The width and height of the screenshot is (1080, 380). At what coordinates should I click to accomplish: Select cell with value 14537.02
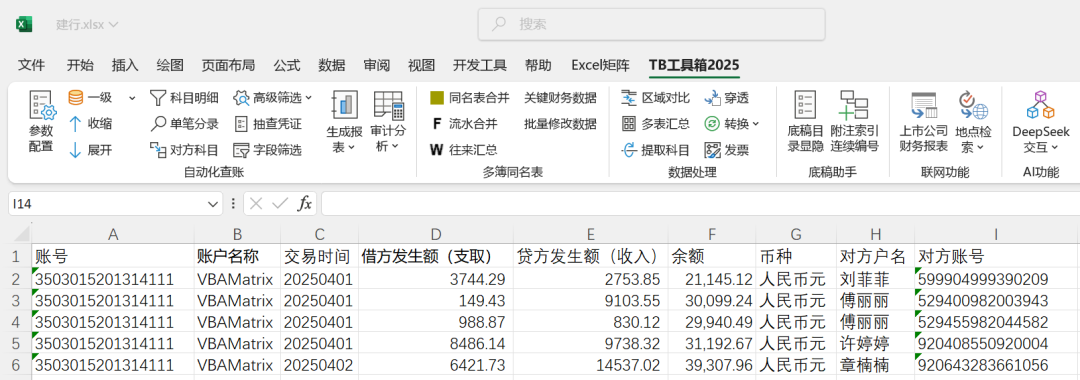tap(590, 364)
